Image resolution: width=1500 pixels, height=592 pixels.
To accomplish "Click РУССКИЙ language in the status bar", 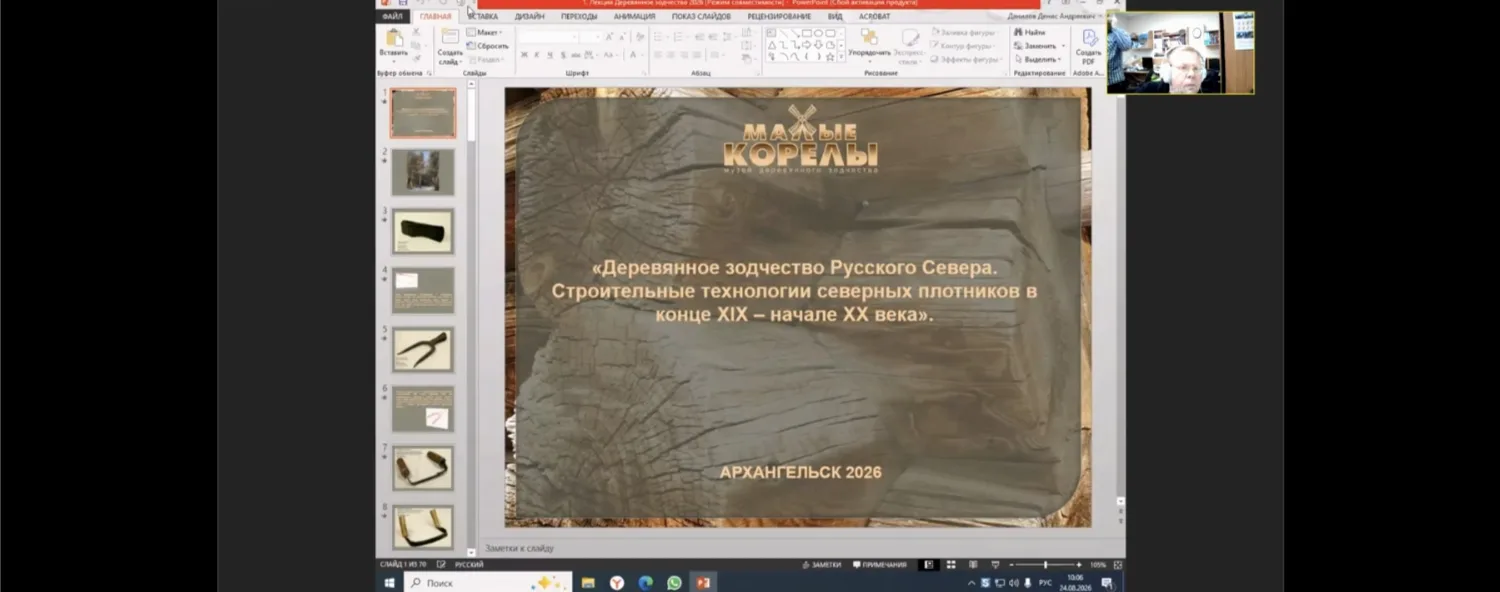I will (x=469, y=564).
